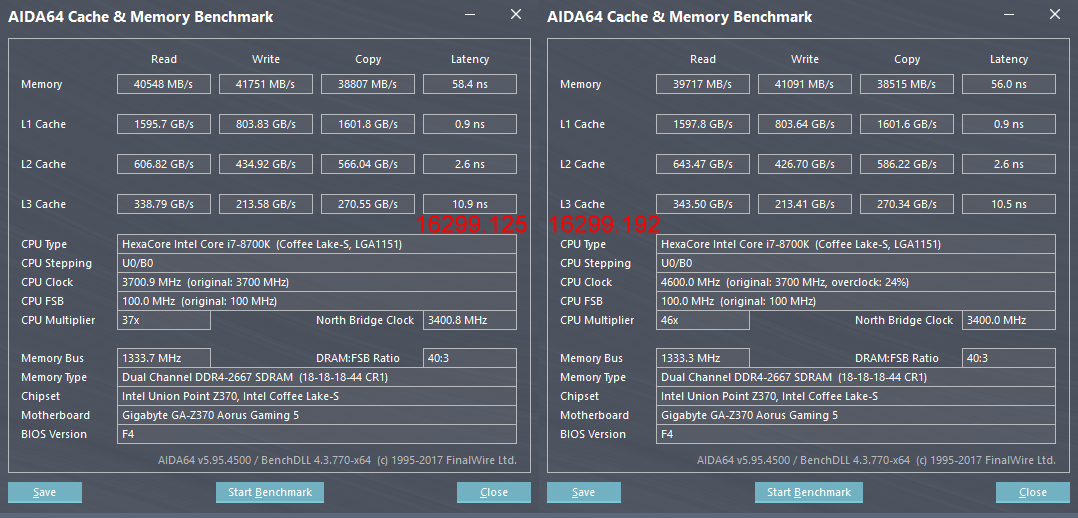The height and width of the screenshot is (518, 1078).
Task: Select Memory Write 41091 MB/s in right window
Action: click(804, 84)
